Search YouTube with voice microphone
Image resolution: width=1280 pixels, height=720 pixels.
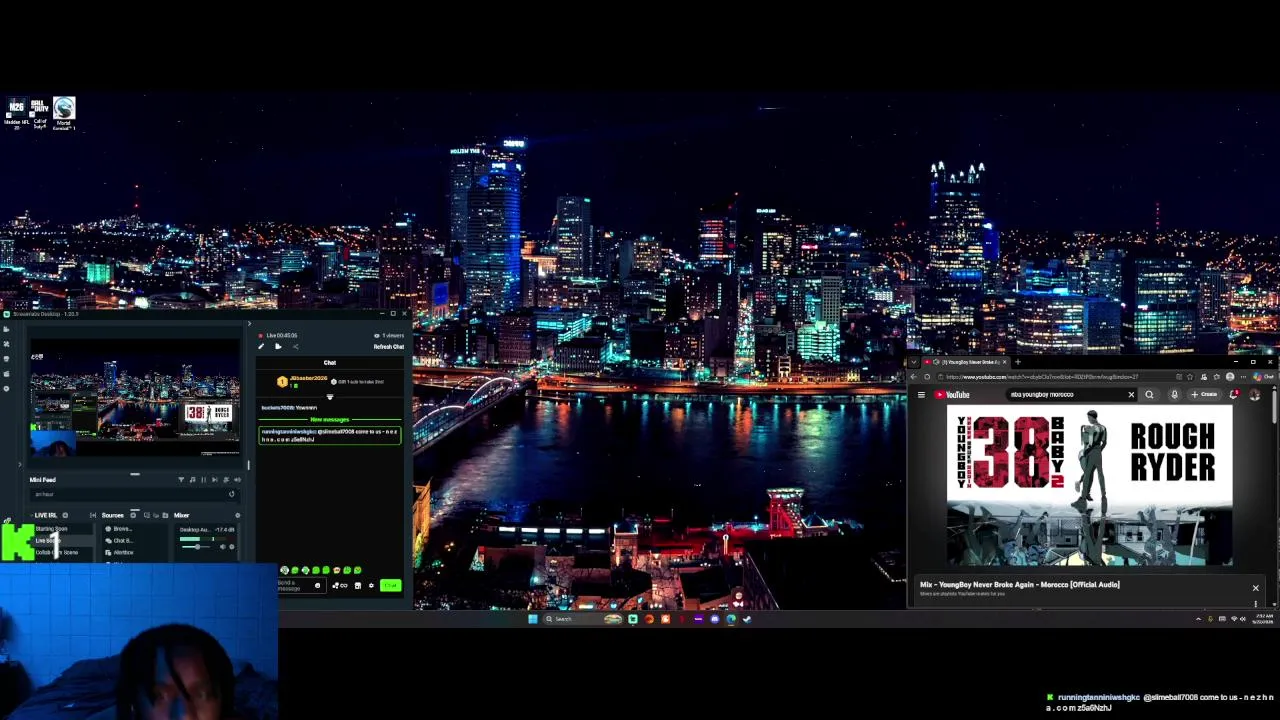point(1175,395)
